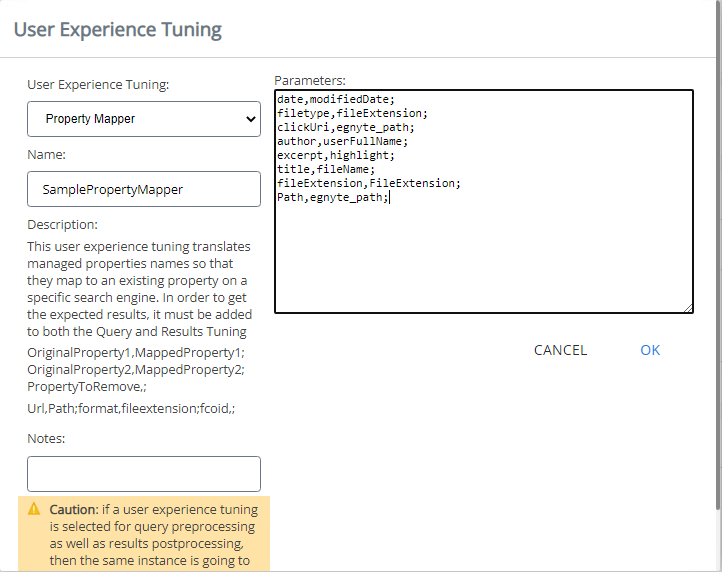The height and width of the screenshot is (572, 722).
Task: Click the Parameters label above the textarea
Action: pos(310,80)
